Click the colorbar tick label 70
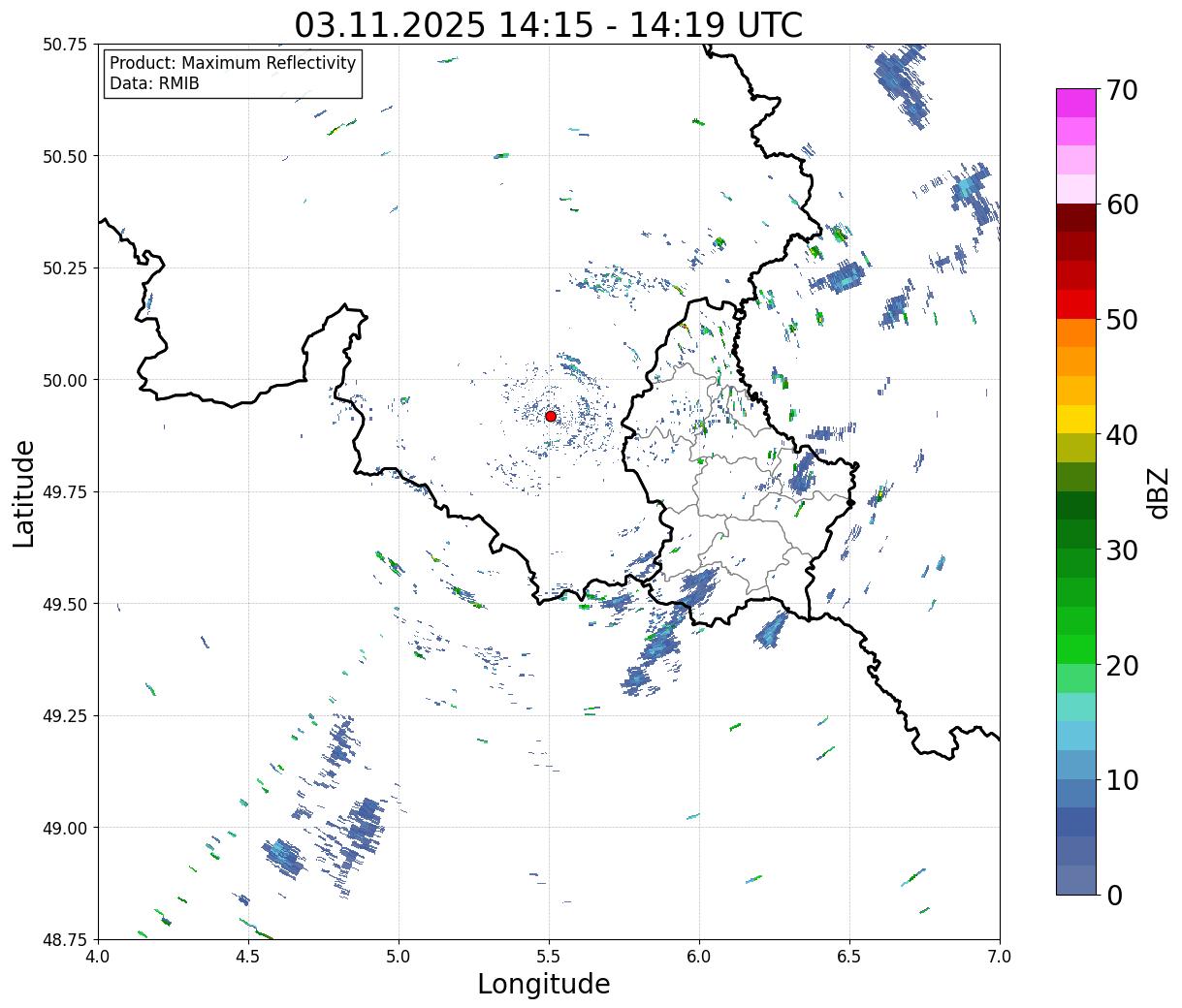The image size is (1182, 1008). coord(1121,90)
